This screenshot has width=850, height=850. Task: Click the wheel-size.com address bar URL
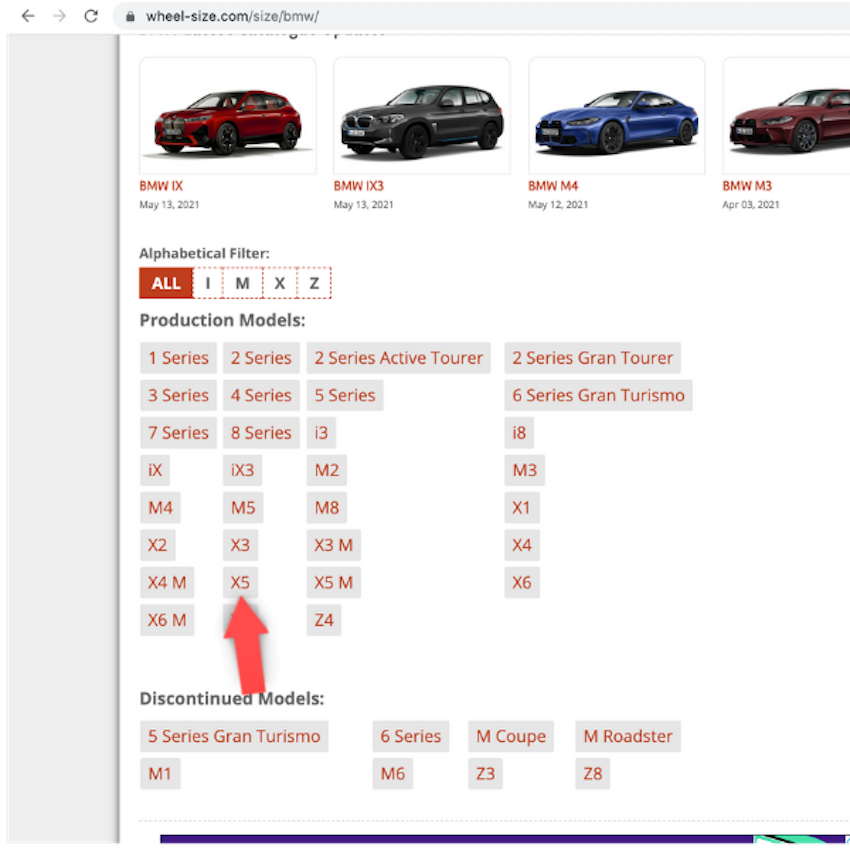click(233, 16)
